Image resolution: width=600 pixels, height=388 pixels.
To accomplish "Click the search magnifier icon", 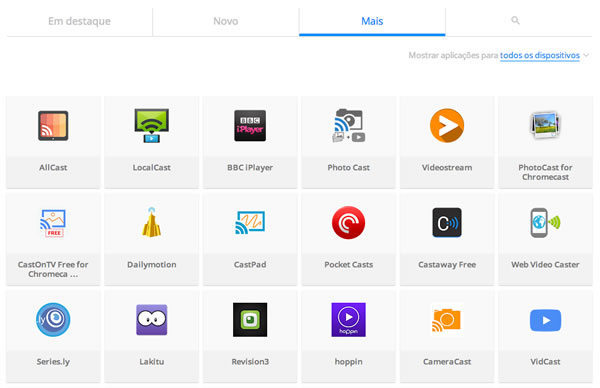I will [x=515, y=20].
